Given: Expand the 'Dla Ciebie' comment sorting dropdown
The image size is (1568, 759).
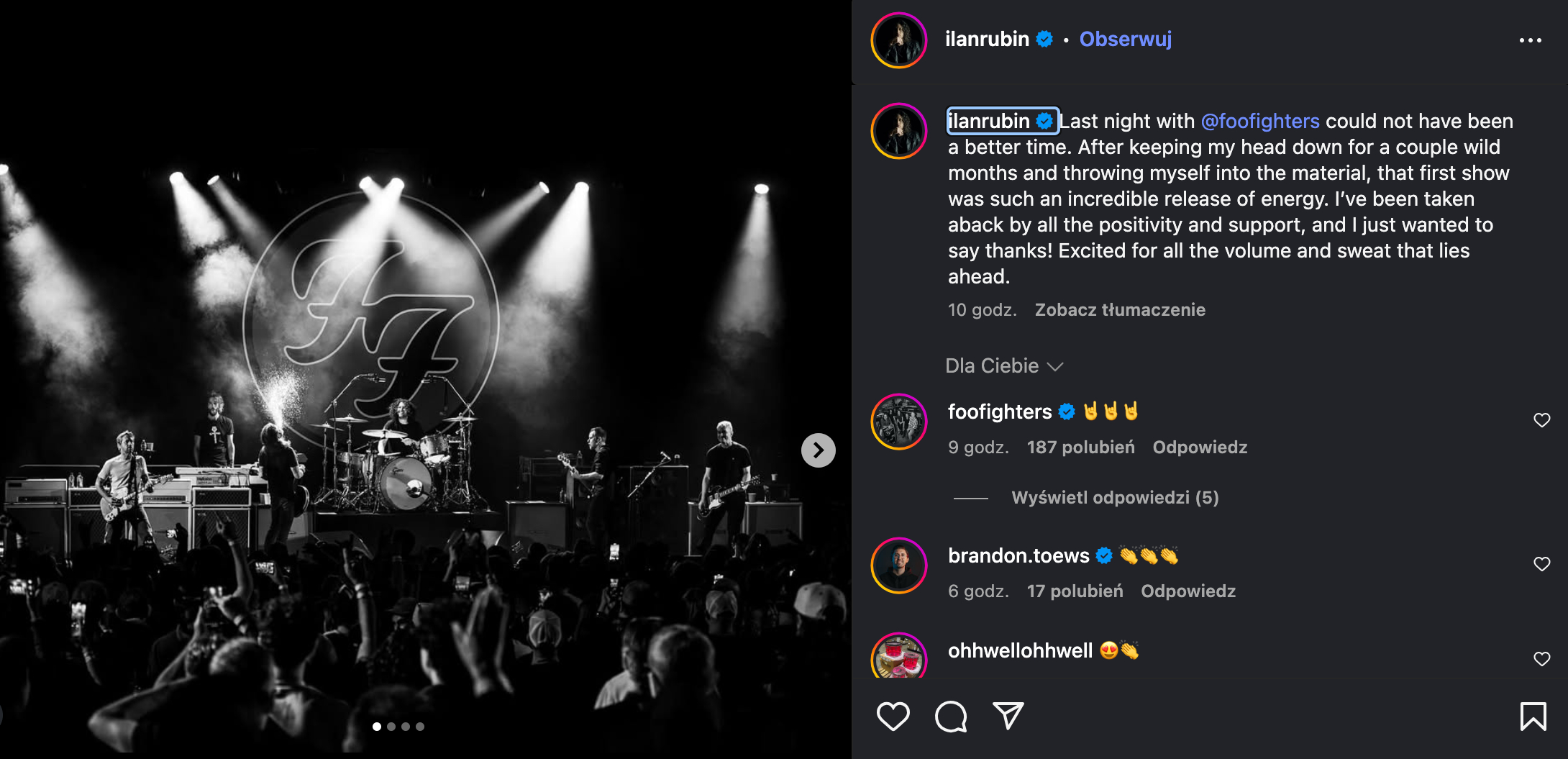Looking at the screenshot, I should click(x=1004, y=366).
